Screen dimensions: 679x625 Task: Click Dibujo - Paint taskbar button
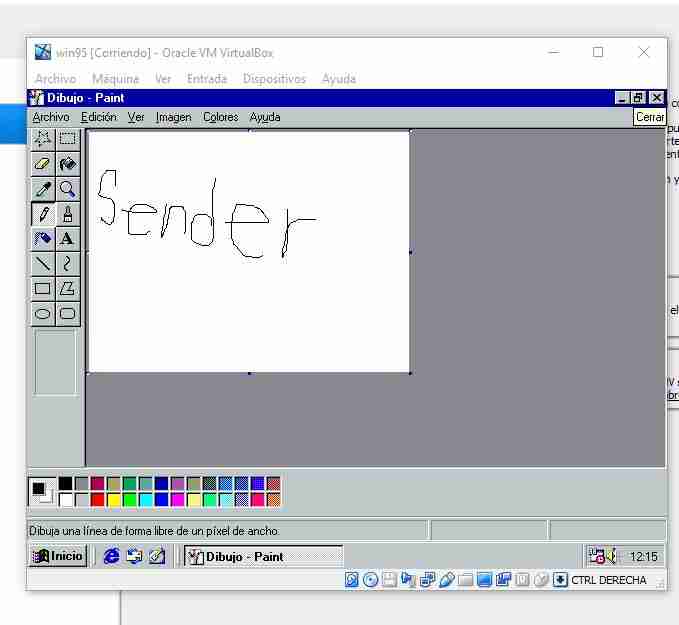tap(264, 556)
